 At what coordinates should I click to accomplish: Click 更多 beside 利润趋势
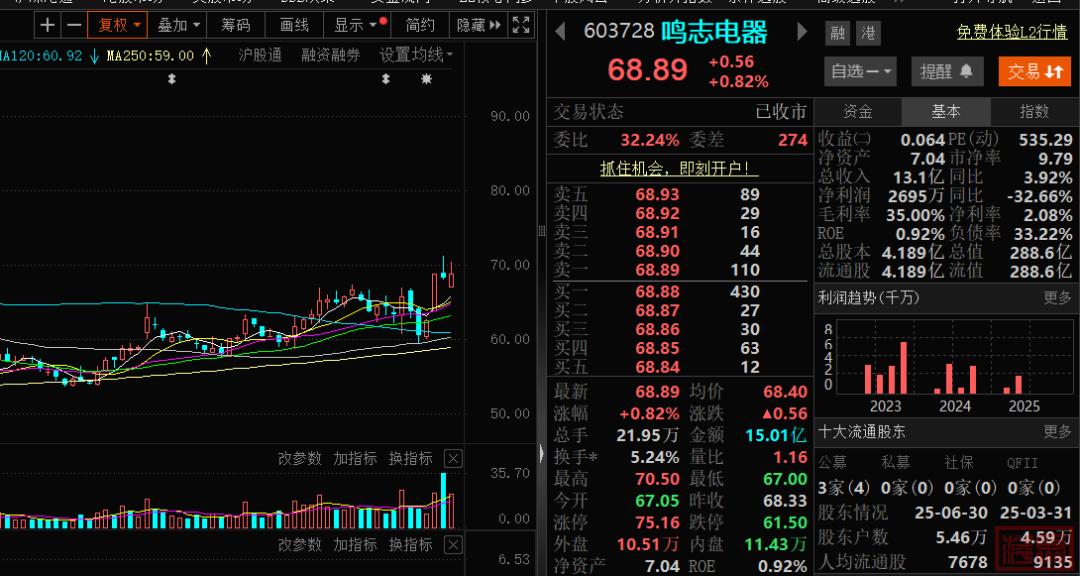pyautogui.click(x=1057, y=298)
